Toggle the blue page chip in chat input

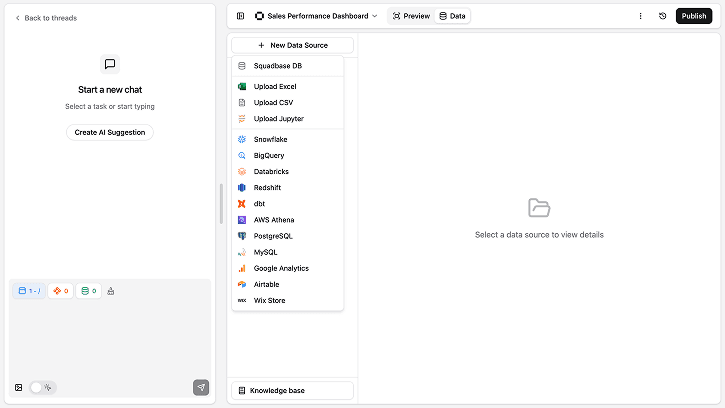coord(29,291)
